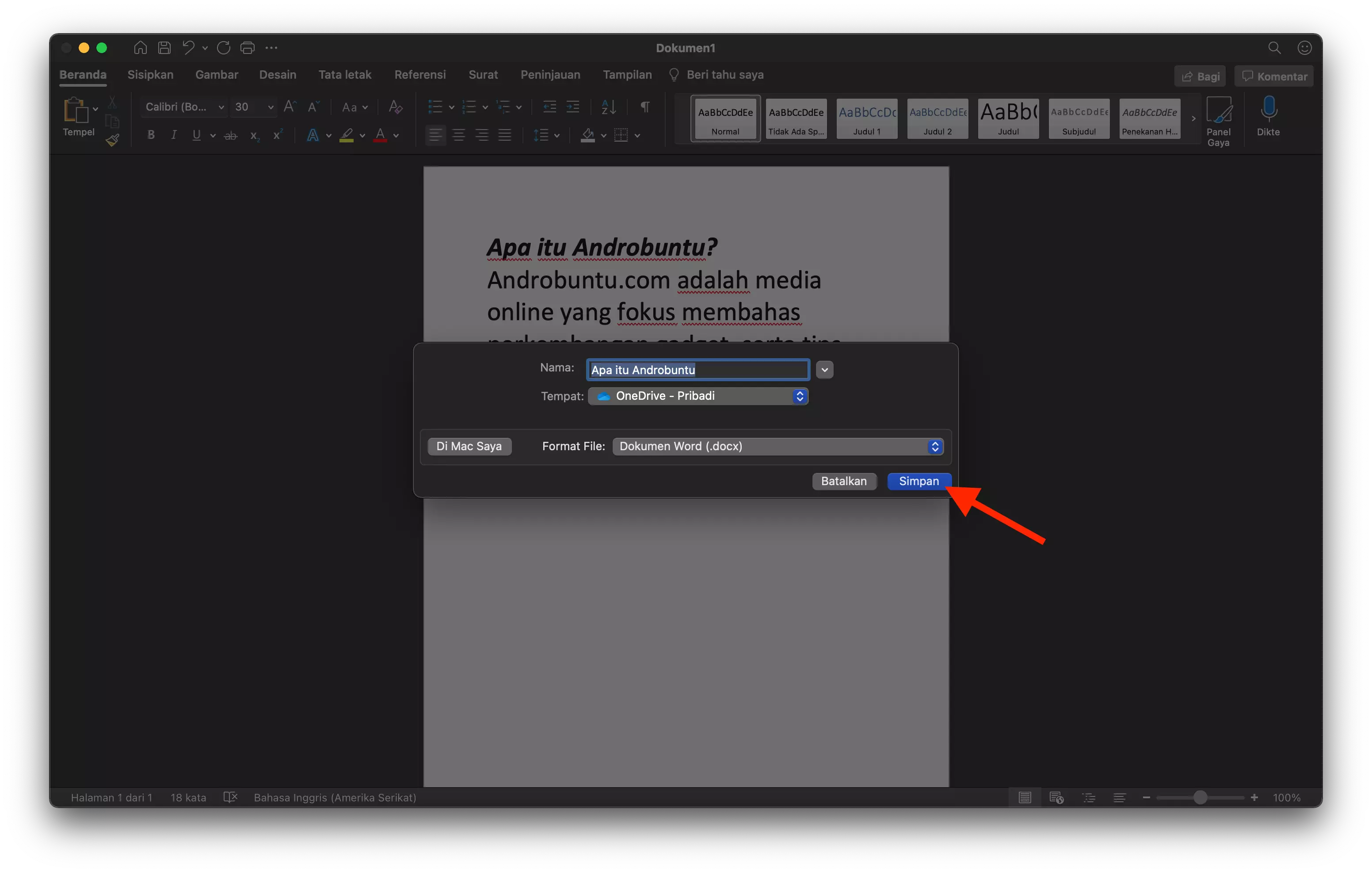Click the Simpan button

pyautogui.click(x=918, y=481)
